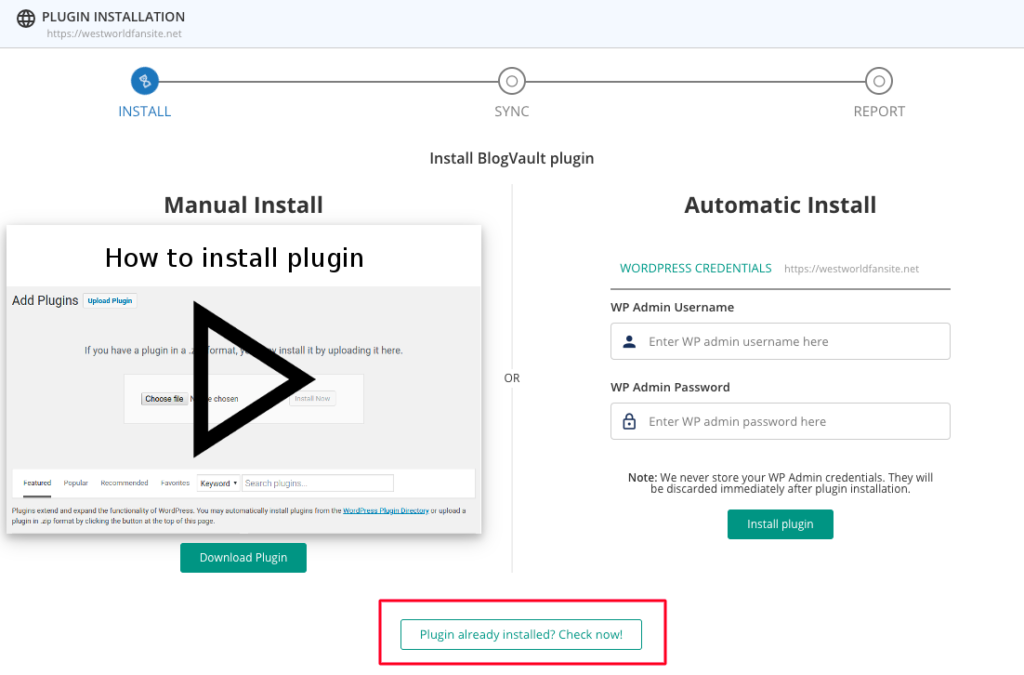Viewport: 1024px width, 675px height.
Task: Focus the WP Admin Password field
Action: pos(780,422)
